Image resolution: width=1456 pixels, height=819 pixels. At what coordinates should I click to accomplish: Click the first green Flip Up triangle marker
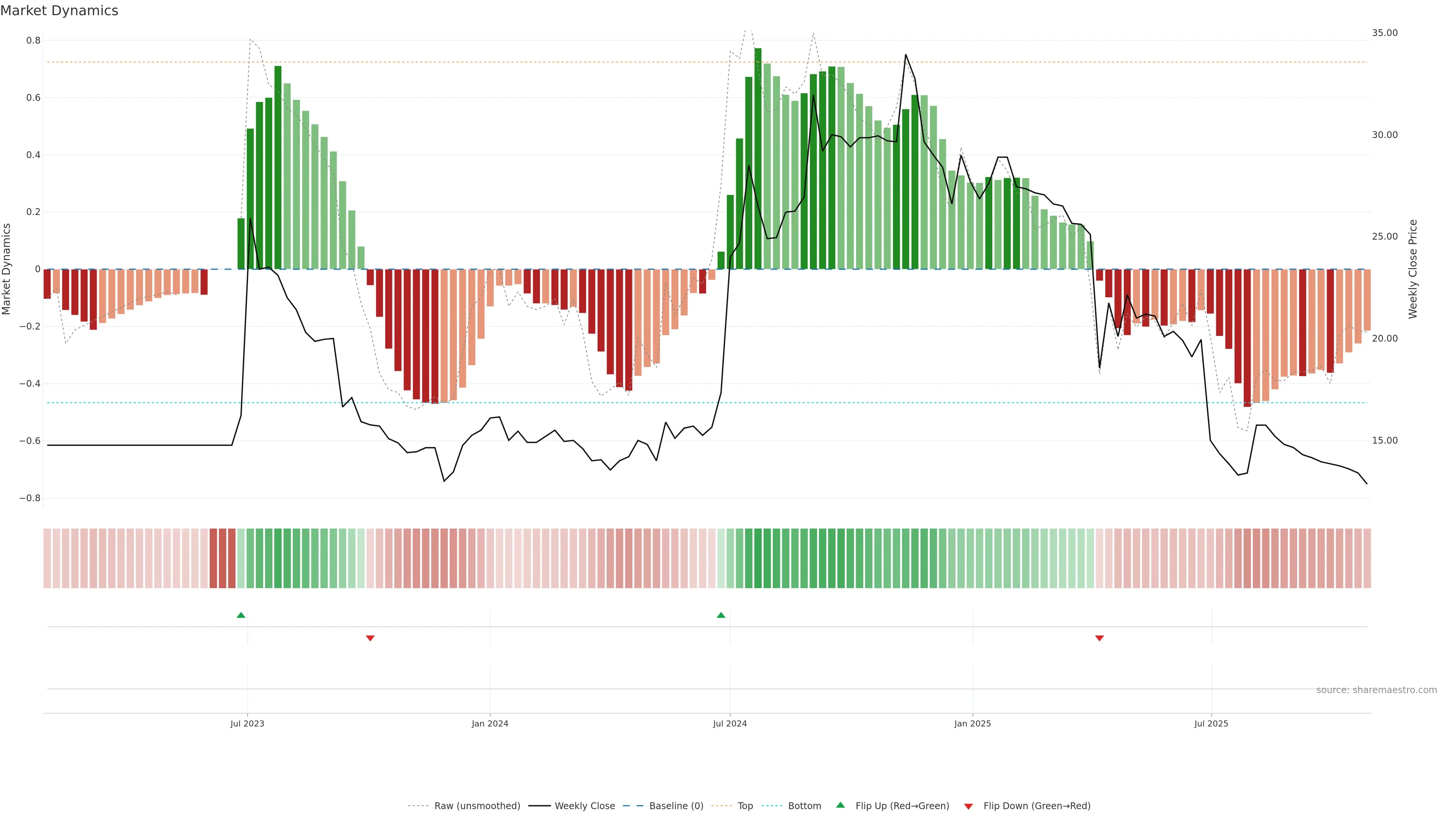coord(241,615)
